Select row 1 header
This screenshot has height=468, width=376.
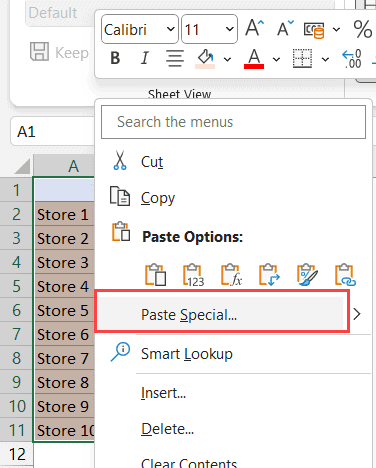16,190
